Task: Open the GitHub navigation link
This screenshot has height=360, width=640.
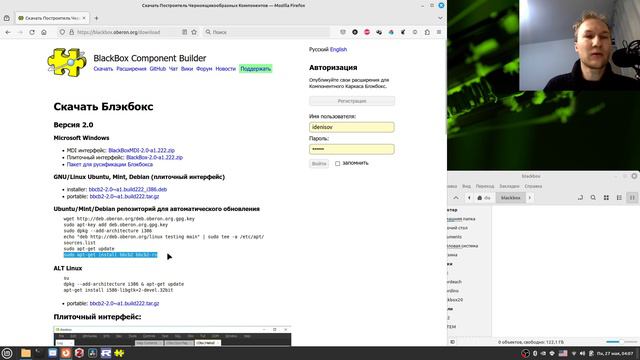Action: point(158,69)
